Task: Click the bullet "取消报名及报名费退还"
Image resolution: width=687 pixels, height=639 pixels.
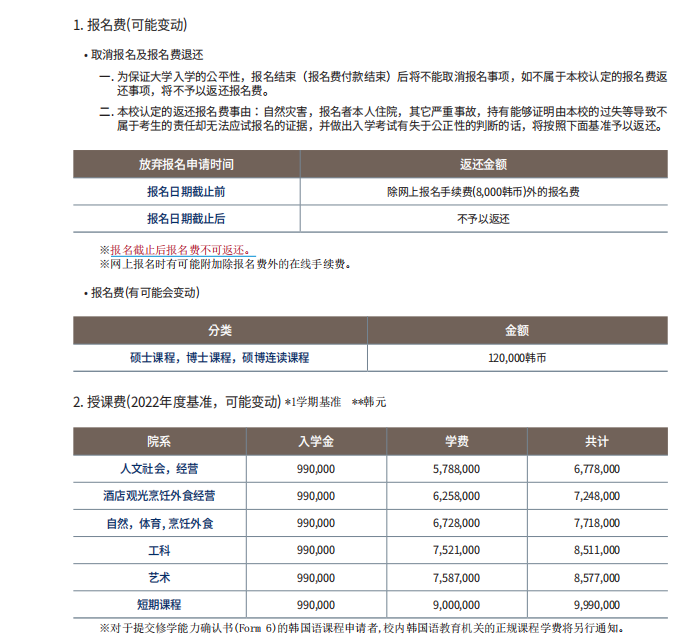Action: [x=147, y=55]
